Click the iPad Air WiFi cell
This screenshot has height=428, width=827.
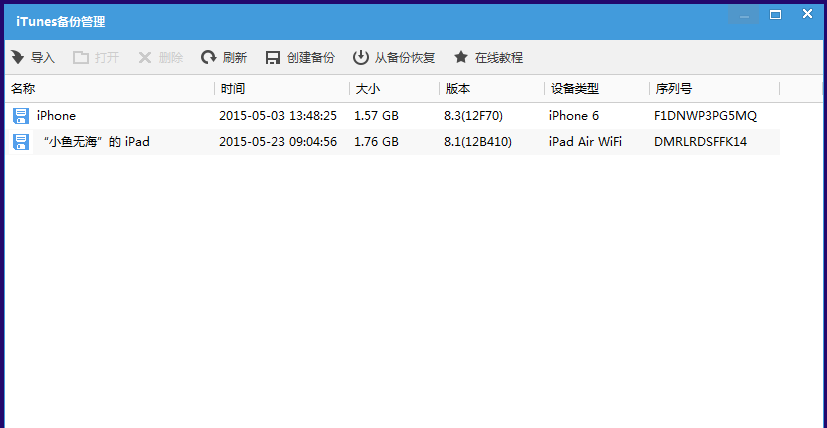(585, 141)
